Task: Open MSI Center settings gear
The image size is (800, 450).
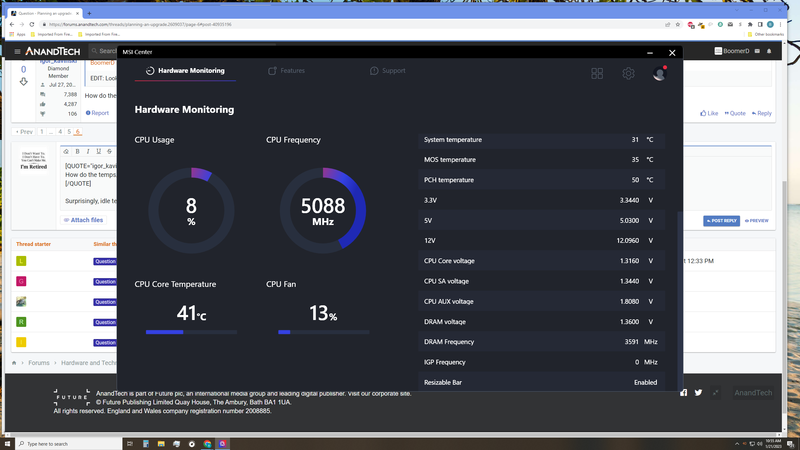Action: 629,73
